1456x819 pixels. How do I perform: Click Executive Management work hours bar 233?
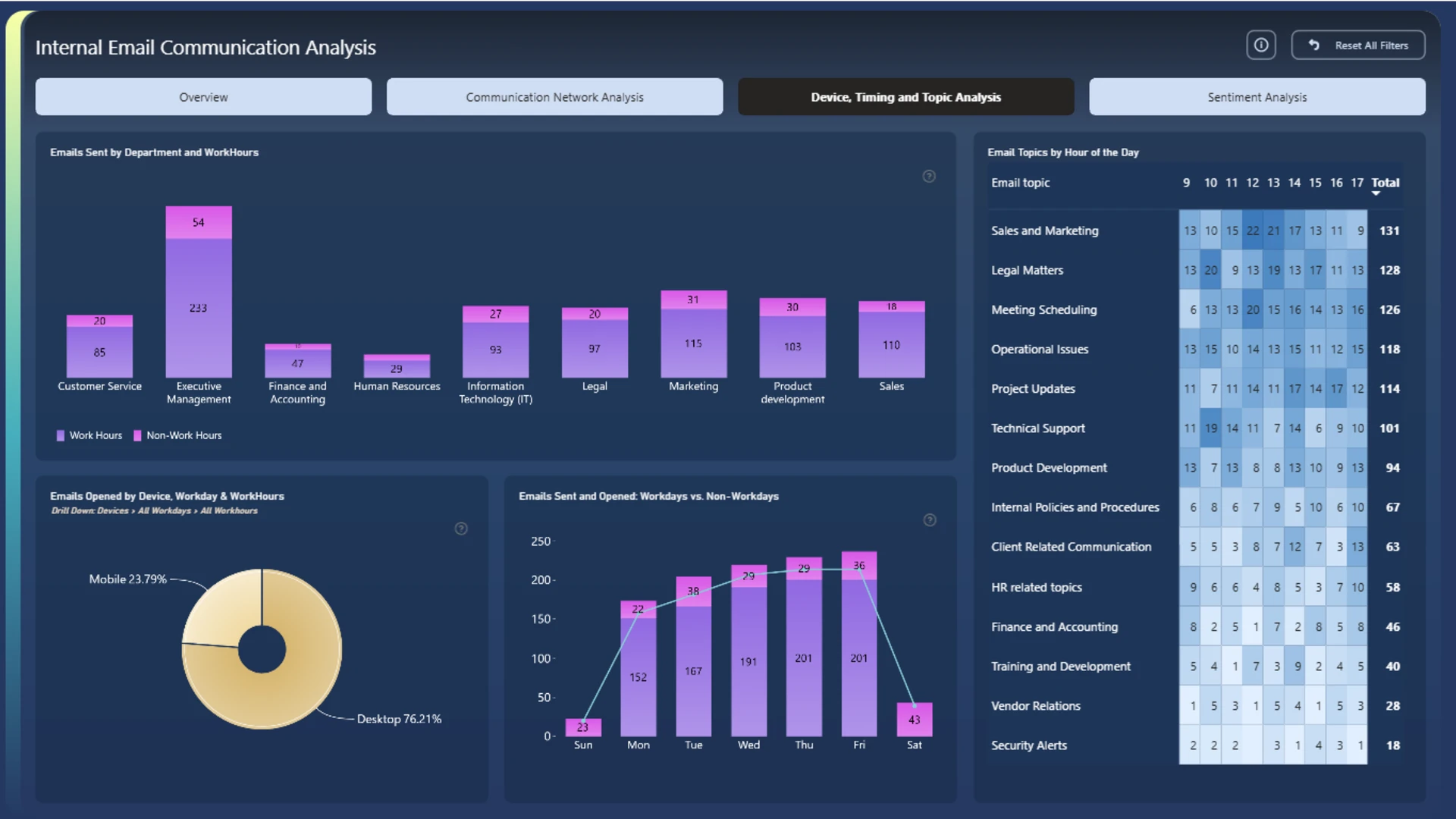pos(199,308)
